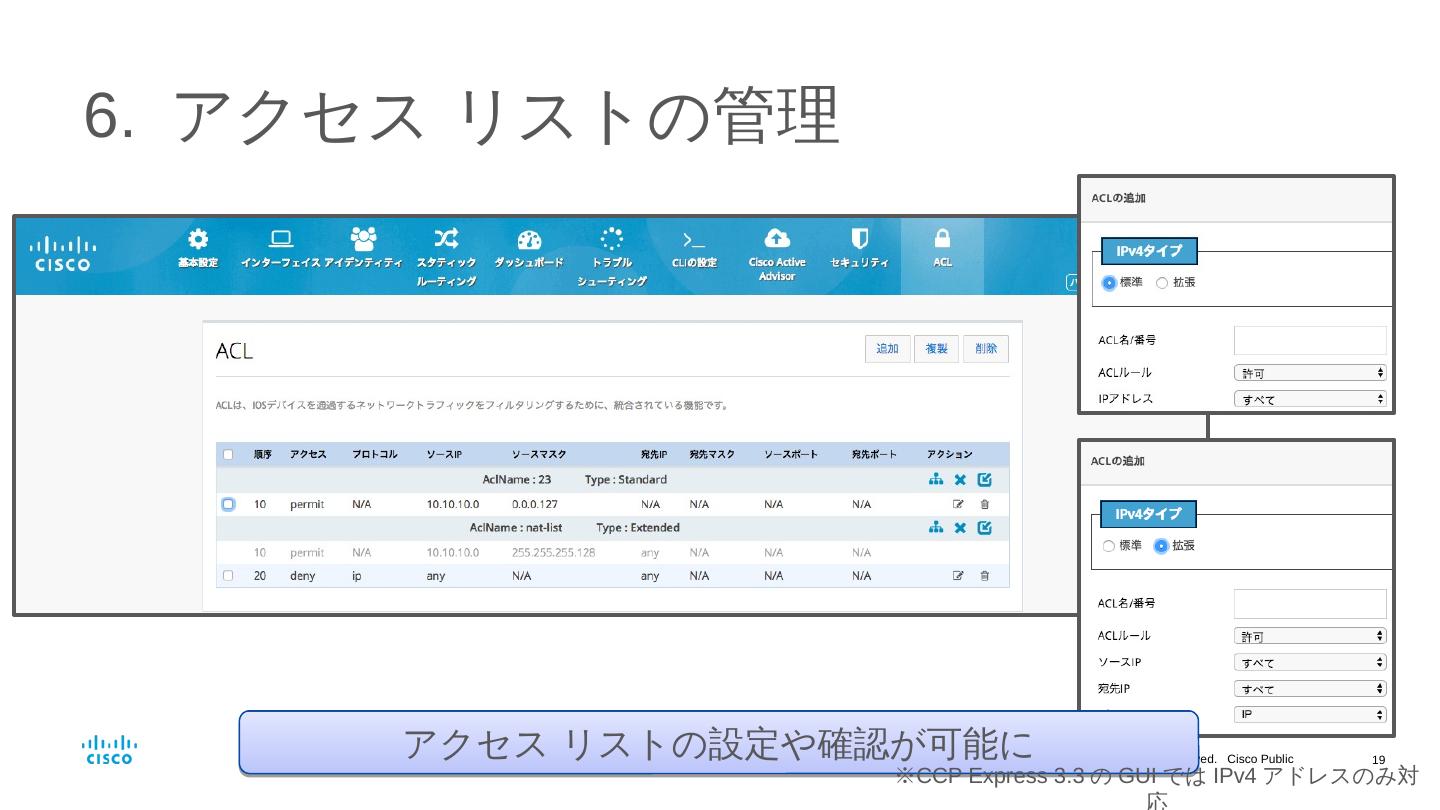Click the ソースポート column header
This screenshot has width=1440, height=810.
(x=791, y=455)
